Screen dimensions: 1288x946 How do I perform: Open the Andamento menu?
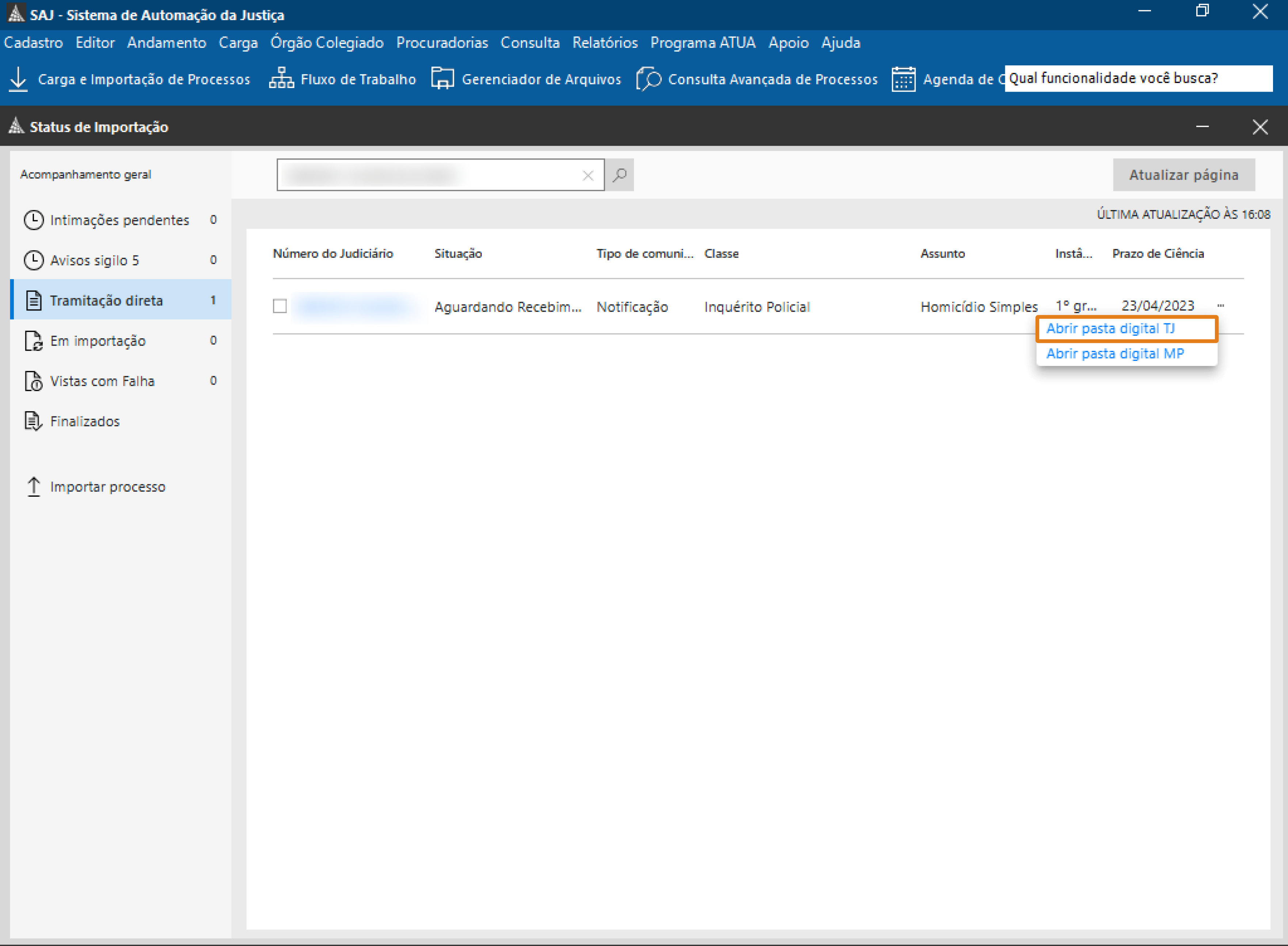[166, 43]
